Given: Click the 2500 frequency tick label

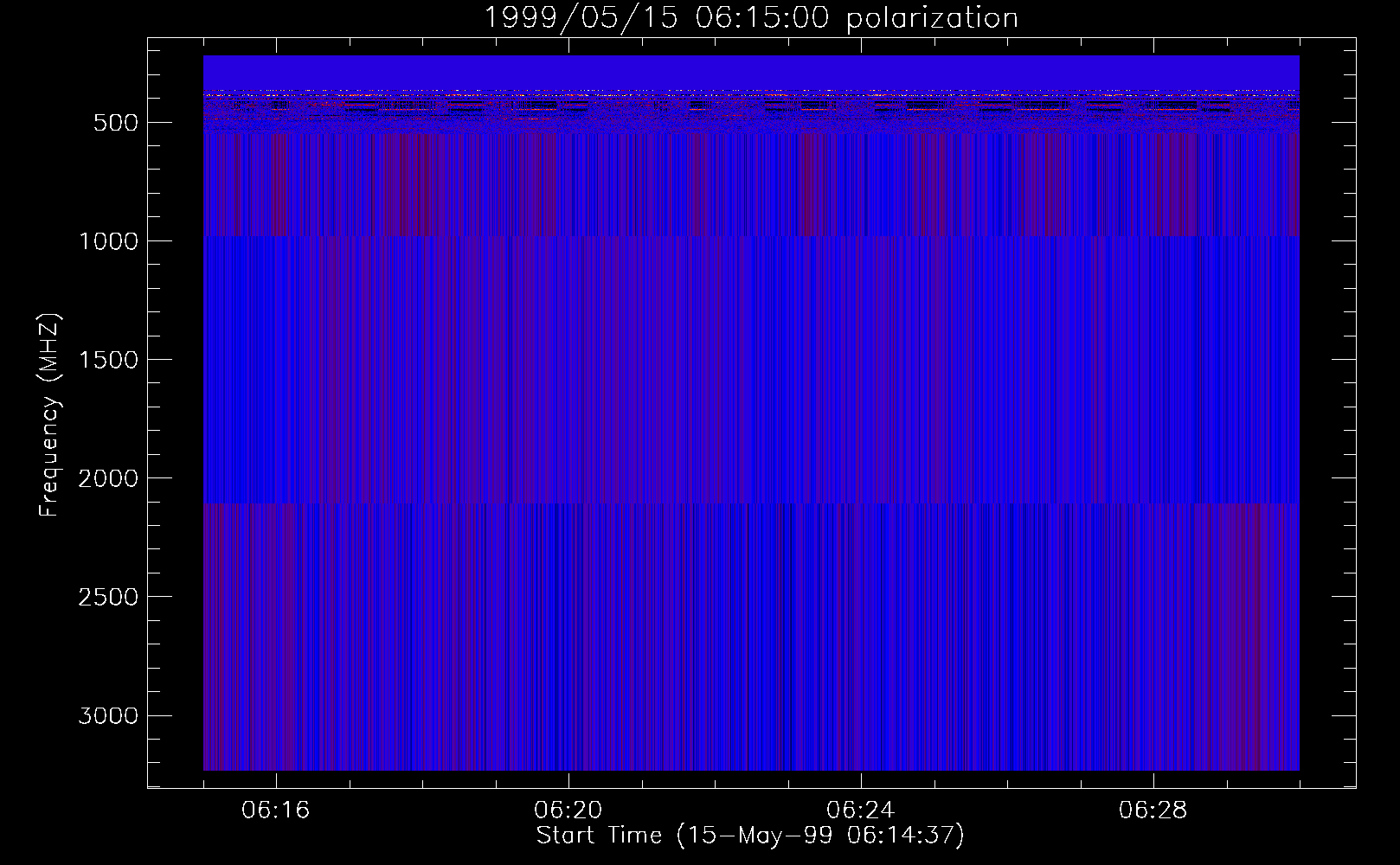Looking at the screenshot, I should 108,597.
